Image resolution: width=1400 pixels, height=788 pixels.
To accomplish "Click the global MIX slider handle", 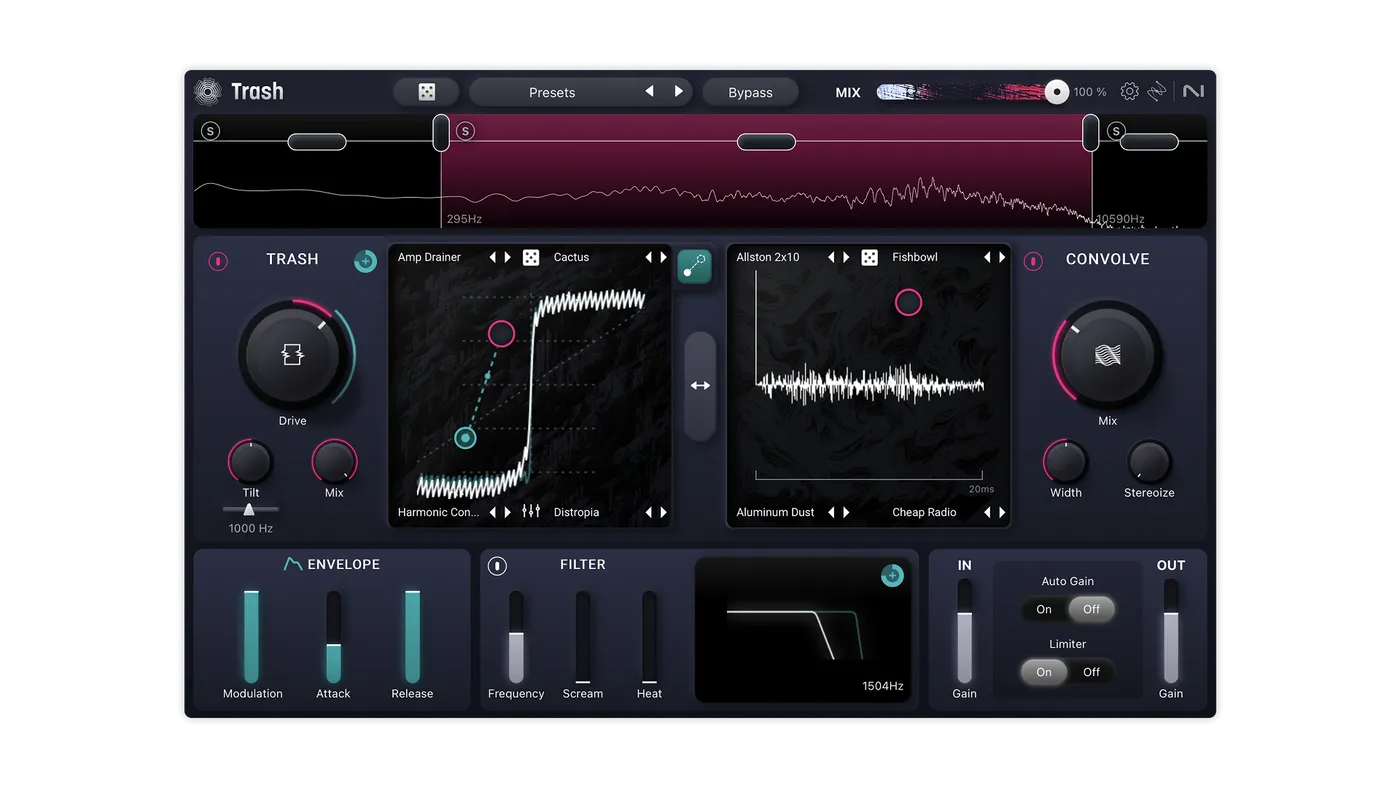I will click(1057, 92).
